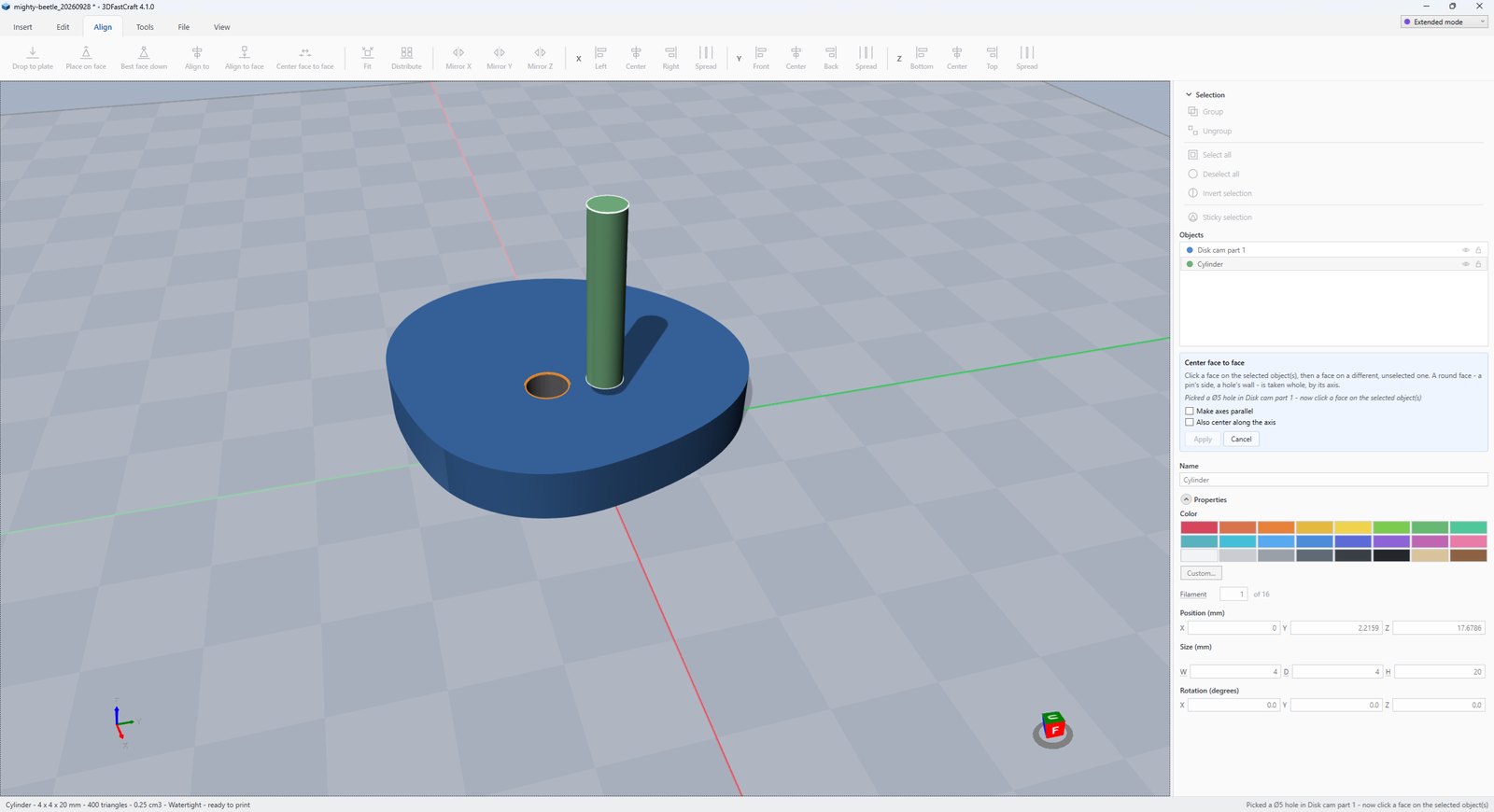Click Invert selection
The image size is (1494, 812).
1227,193
